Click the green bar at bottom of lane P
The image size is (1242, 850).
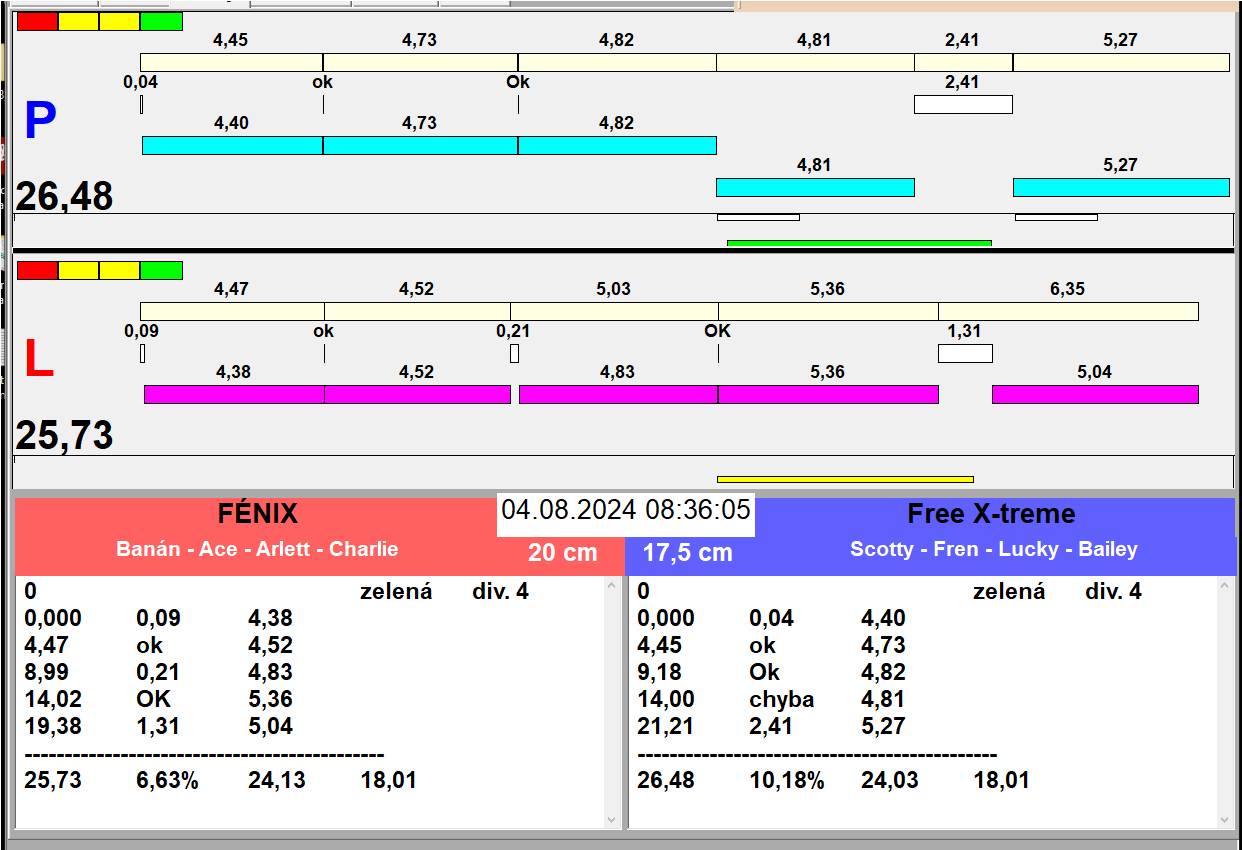pos(859,243)
